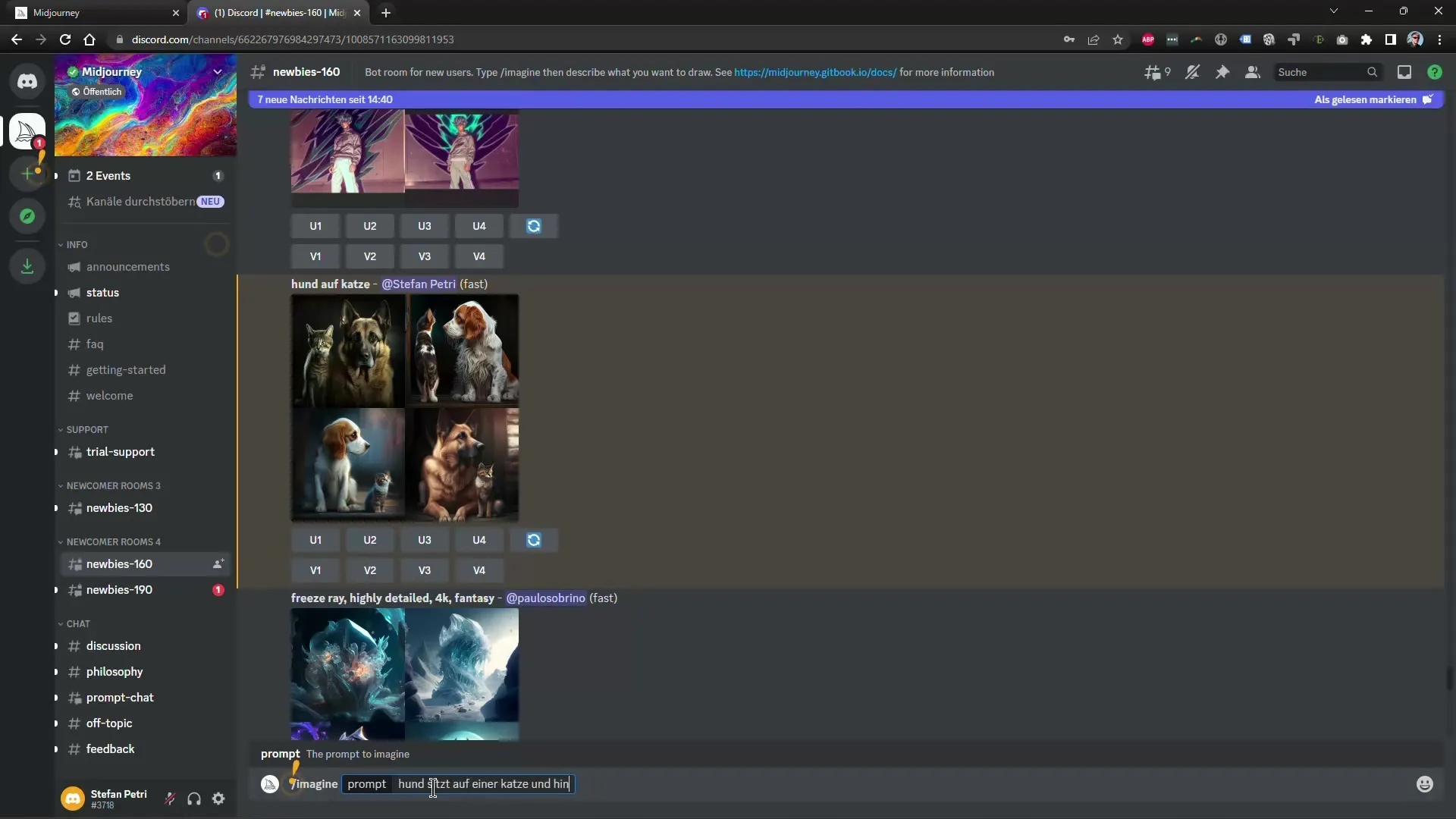Image resolution: width=1456 pixels, height=819 pixels.
Task: Click the V3 variation button for hund auf katze
Action: click(x=425, y=570)
